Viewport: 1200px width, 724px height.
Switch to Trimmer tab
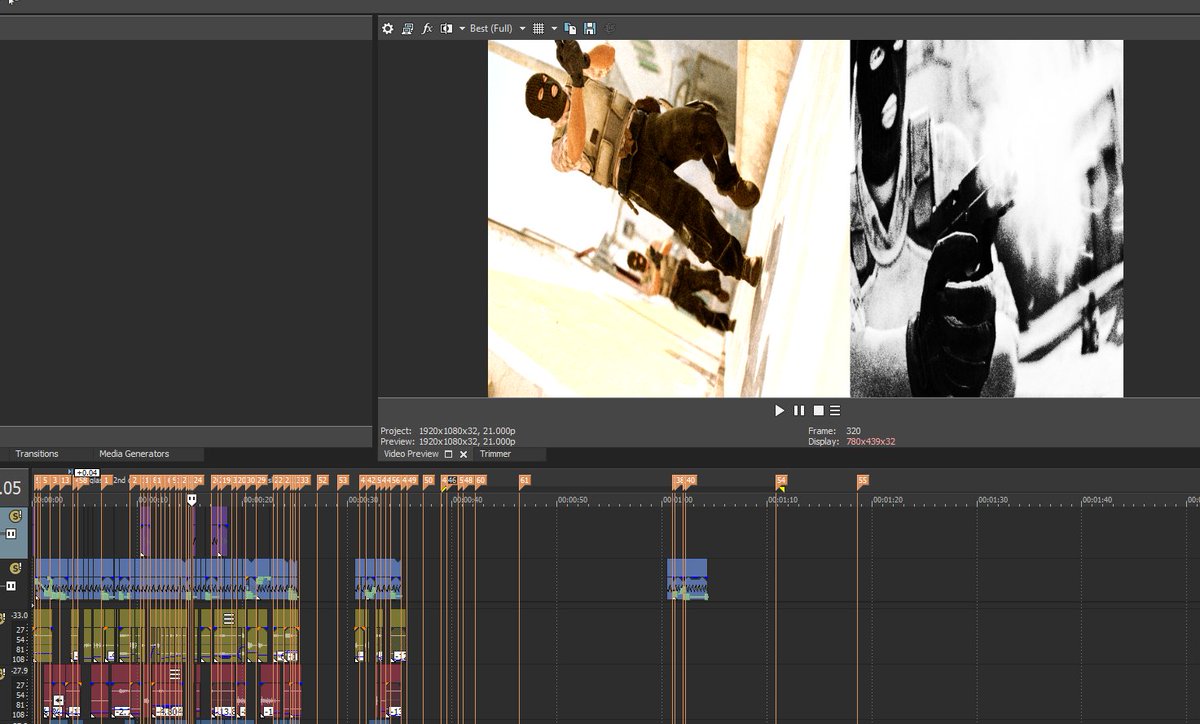click(495, 454)
